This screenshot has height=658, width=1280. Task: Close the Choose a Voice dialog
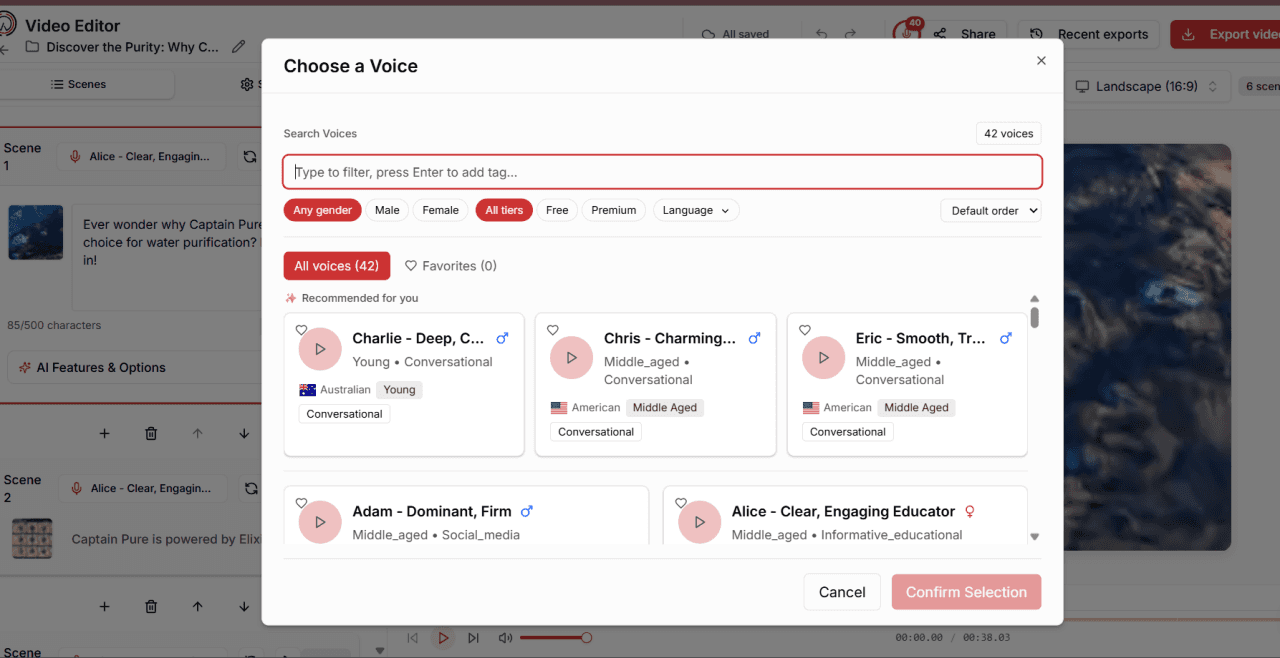1041,61
